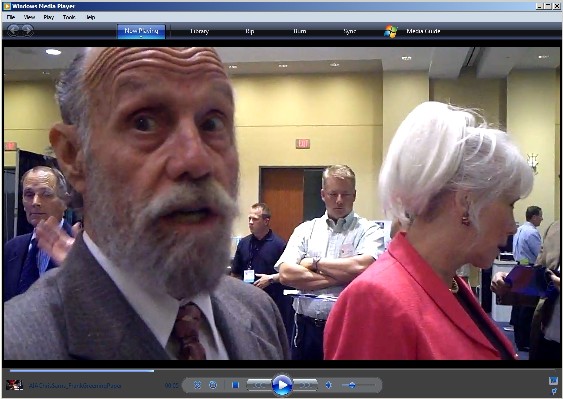Open the Rip tab

(x=250, y=31)
